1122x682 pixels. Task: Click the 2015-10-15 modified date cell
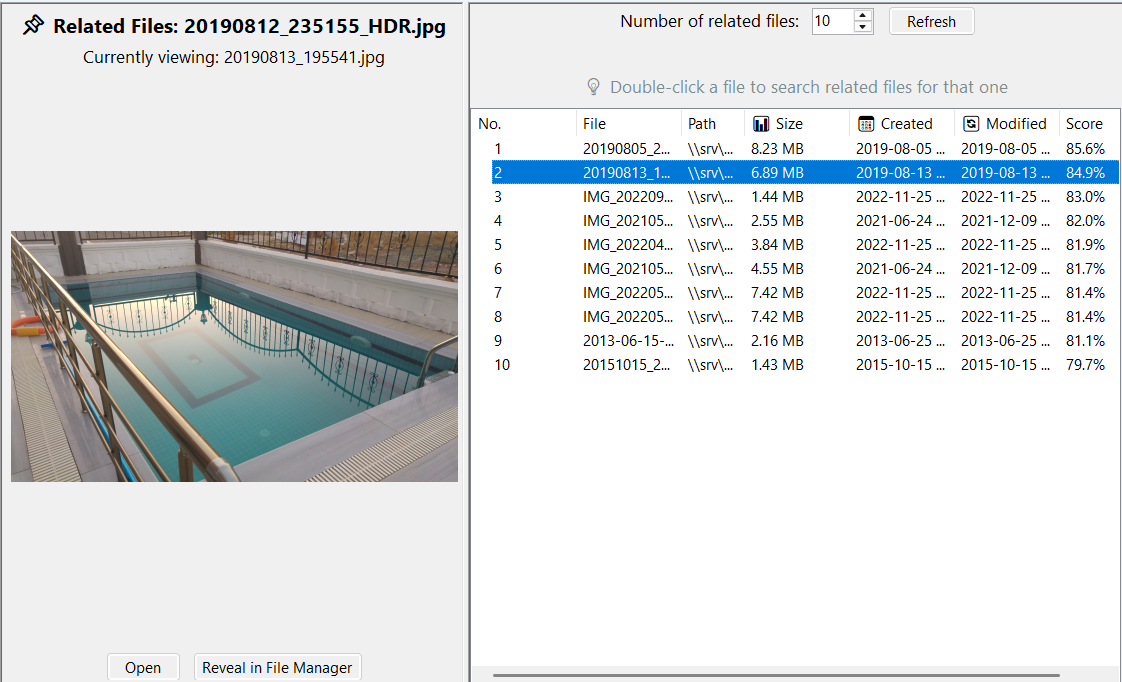1005,364
